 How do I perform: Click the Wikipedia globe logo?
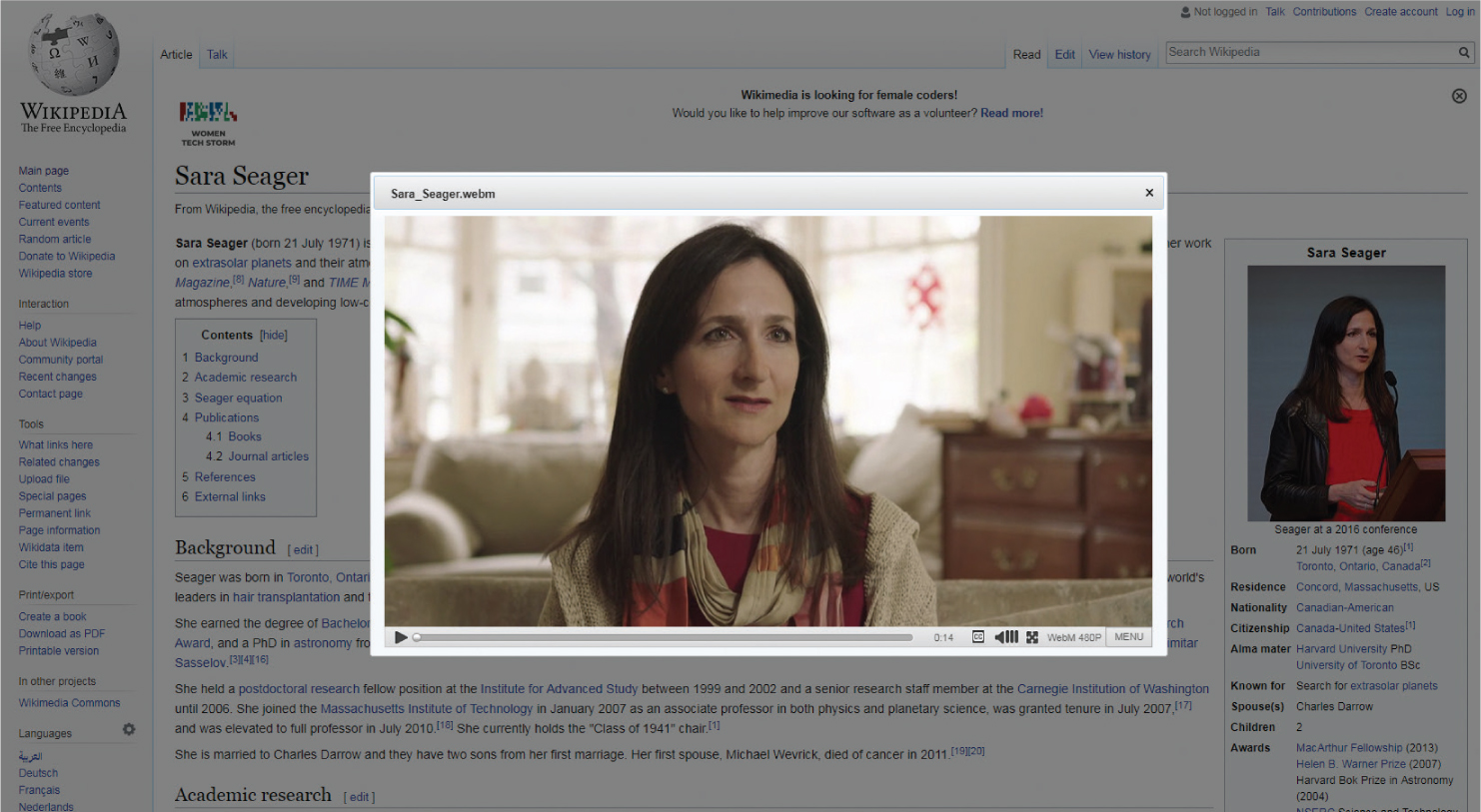point(74,55)
